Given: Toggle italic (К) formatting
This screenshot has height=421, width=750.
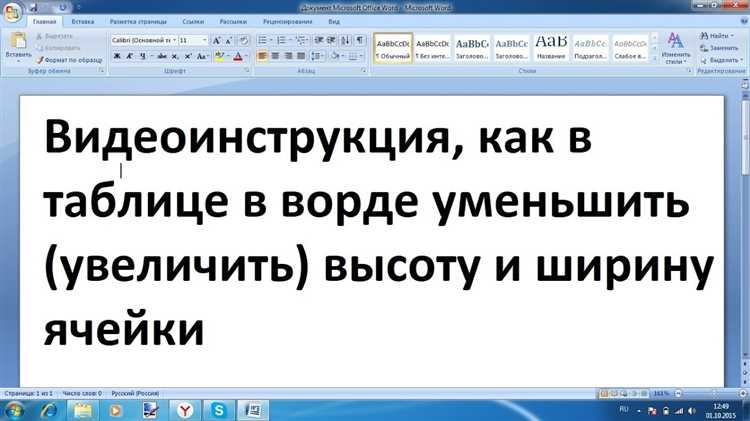Looking at the screenshot, I should tap(129, 56).
